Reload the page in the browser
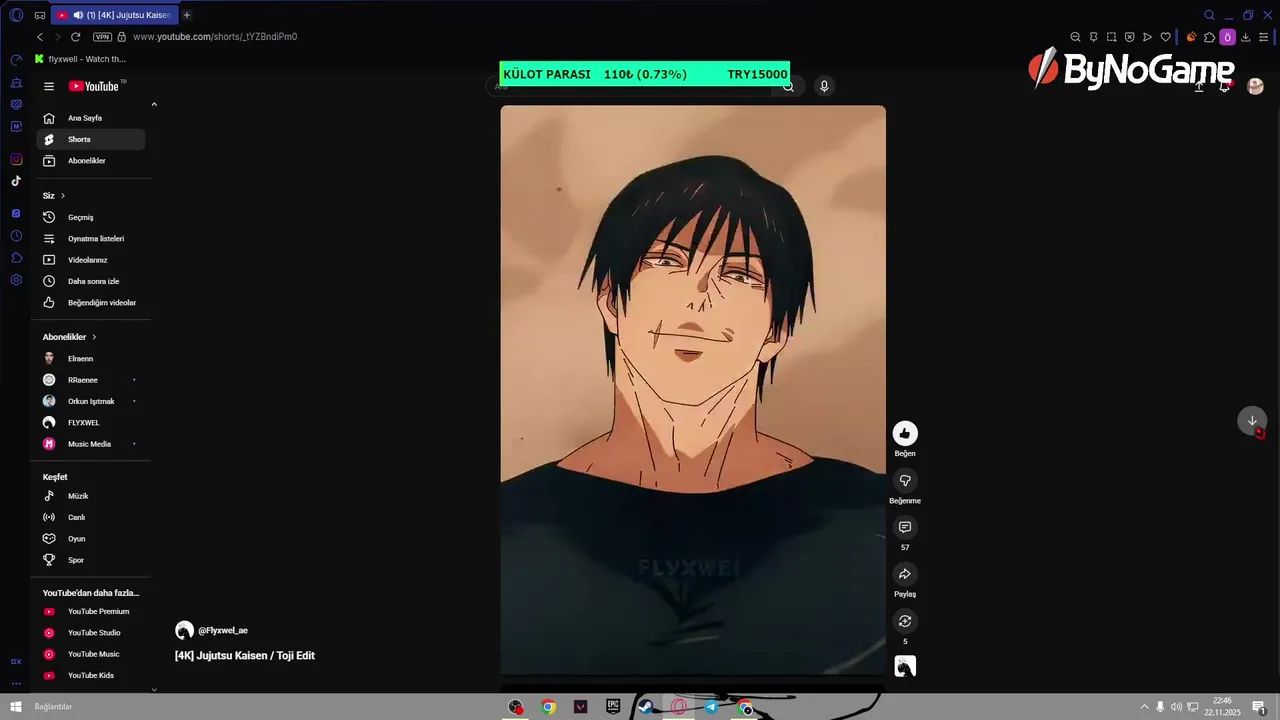The image size is (1280, 720). tap(75, 37)
